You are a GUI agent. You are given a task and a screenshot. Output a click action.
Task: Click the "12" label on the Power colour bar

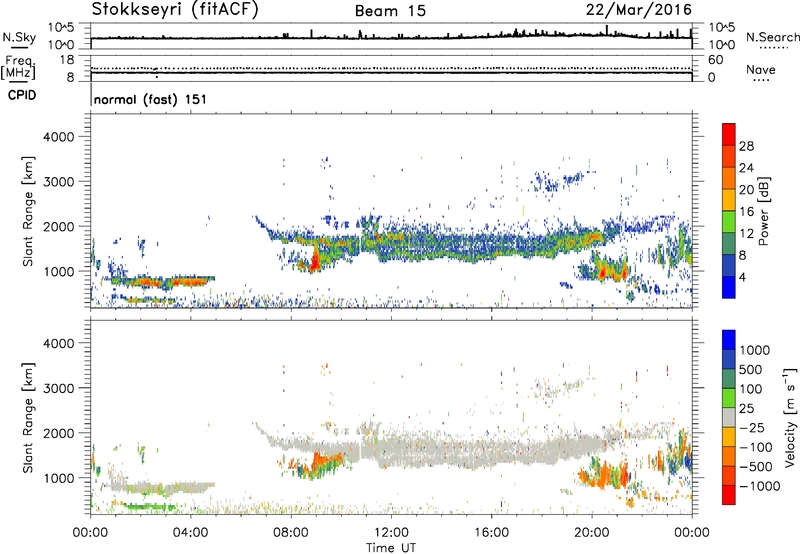coord(746,234)
